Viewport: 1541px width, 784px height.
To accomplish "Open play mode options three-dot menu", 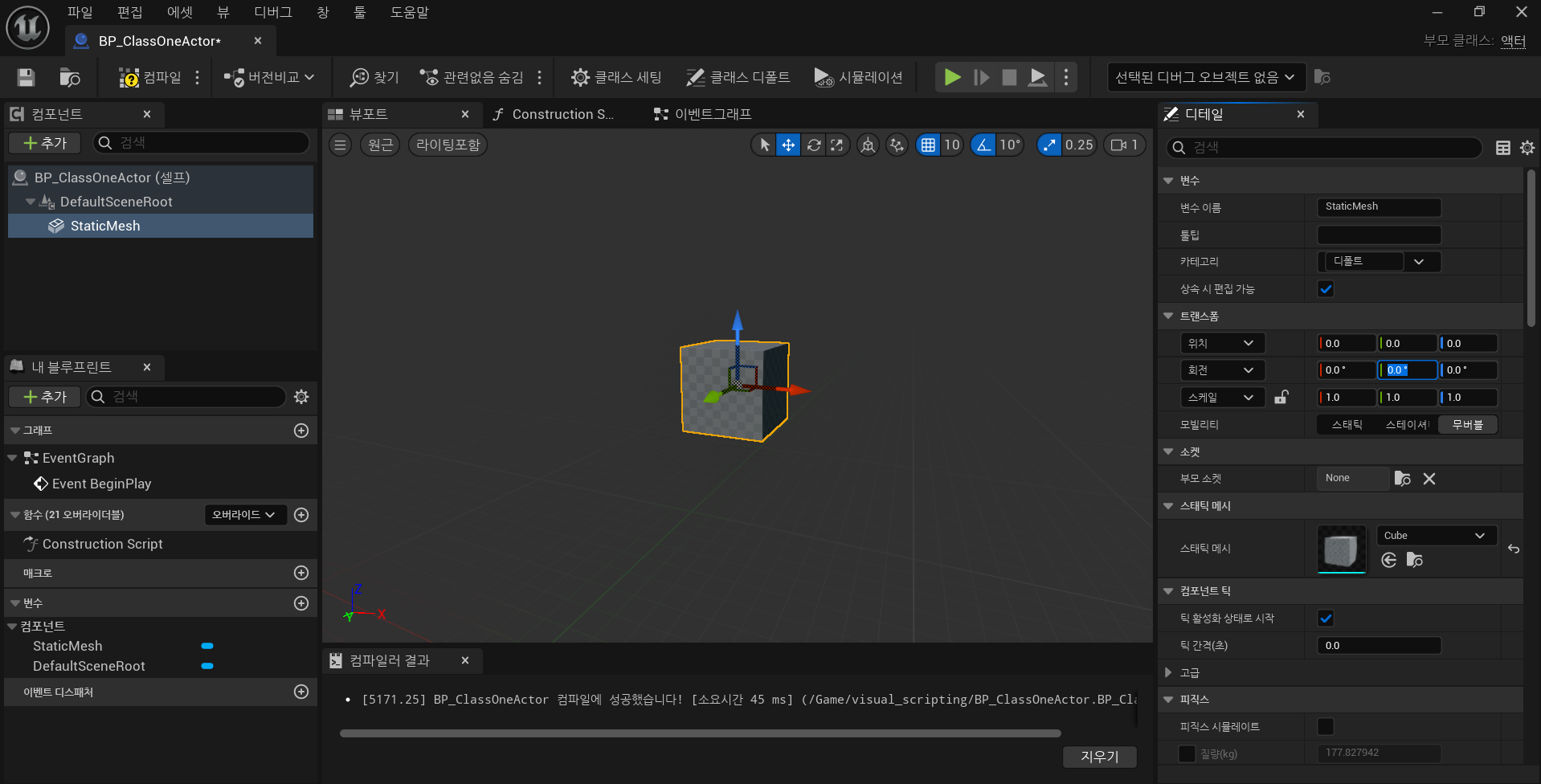I will click(1066, 77).
